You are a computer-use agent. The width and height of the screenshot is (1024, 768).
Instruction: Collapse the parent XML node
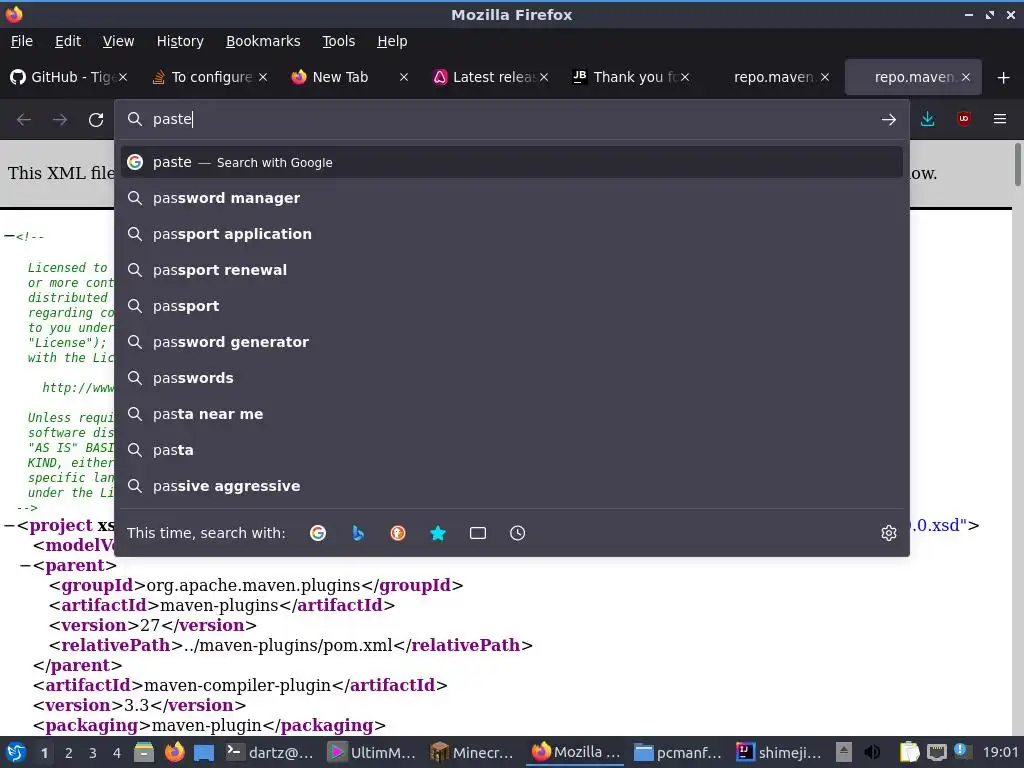25,565
